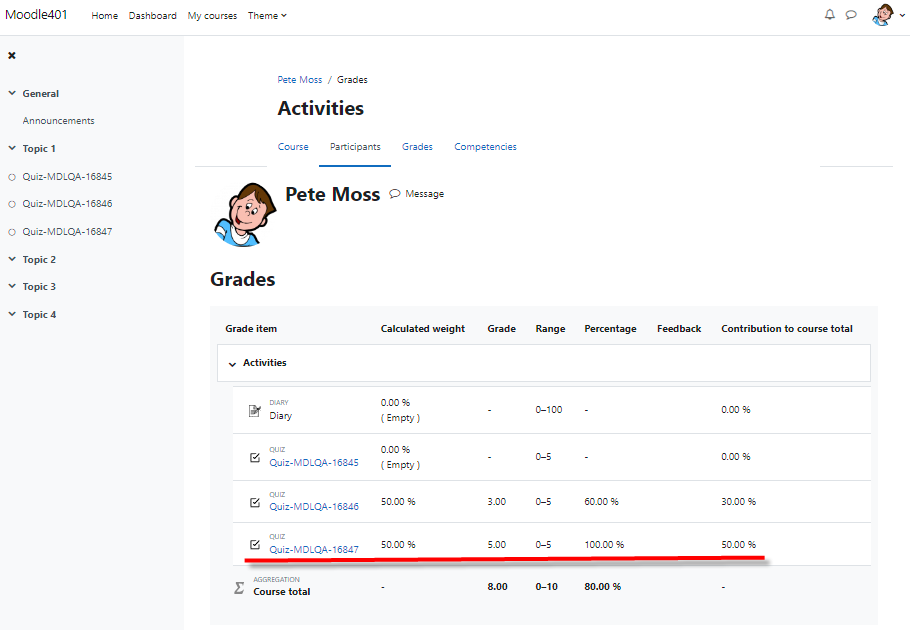The height and width of the screenshot is (630, 910).
Task: Switch to the Course tab
Action: [x=293, y=147]
